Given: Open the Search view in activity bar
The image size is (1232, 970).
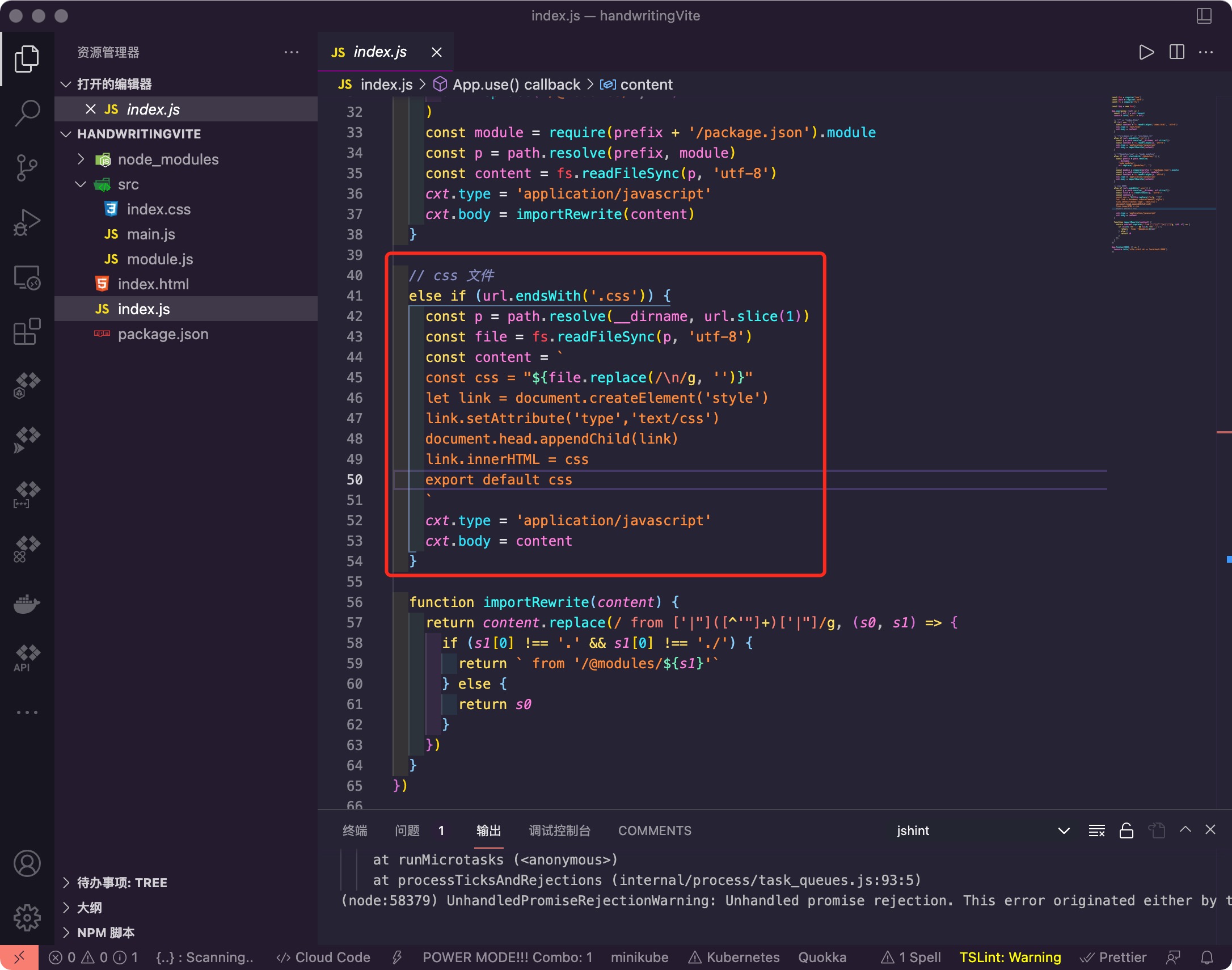Looking at the screenshot, I should point(27,113).
